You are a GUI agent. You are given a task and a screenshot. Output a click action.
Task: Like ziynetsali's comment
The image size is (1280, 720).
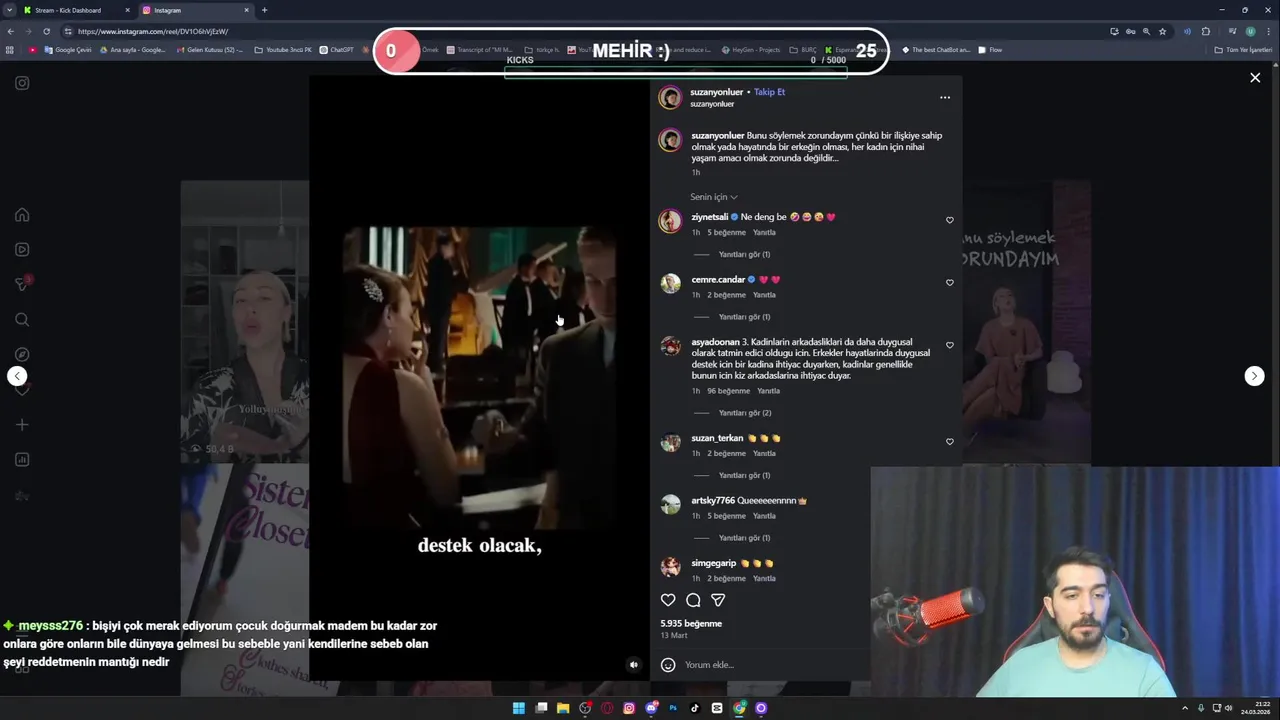click(949, 220)
